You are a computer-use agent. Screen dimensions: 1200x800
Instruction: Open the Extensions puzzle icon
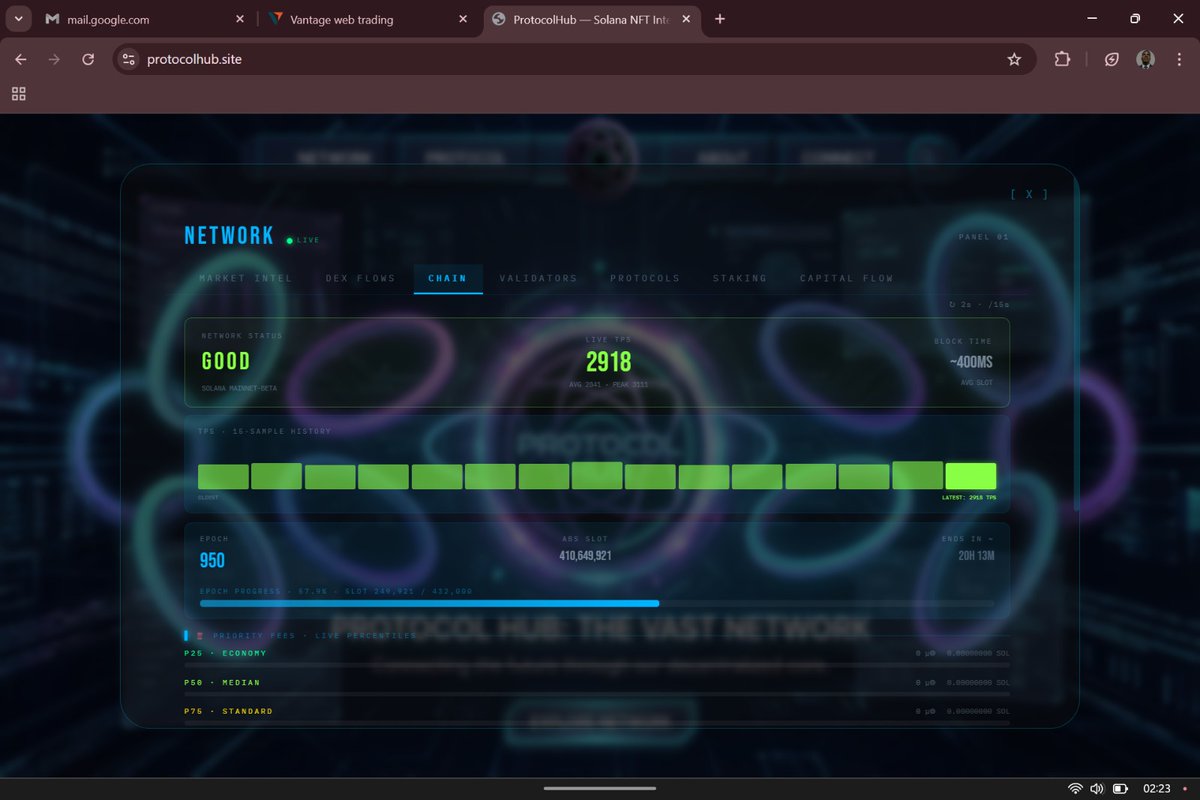1062,59
